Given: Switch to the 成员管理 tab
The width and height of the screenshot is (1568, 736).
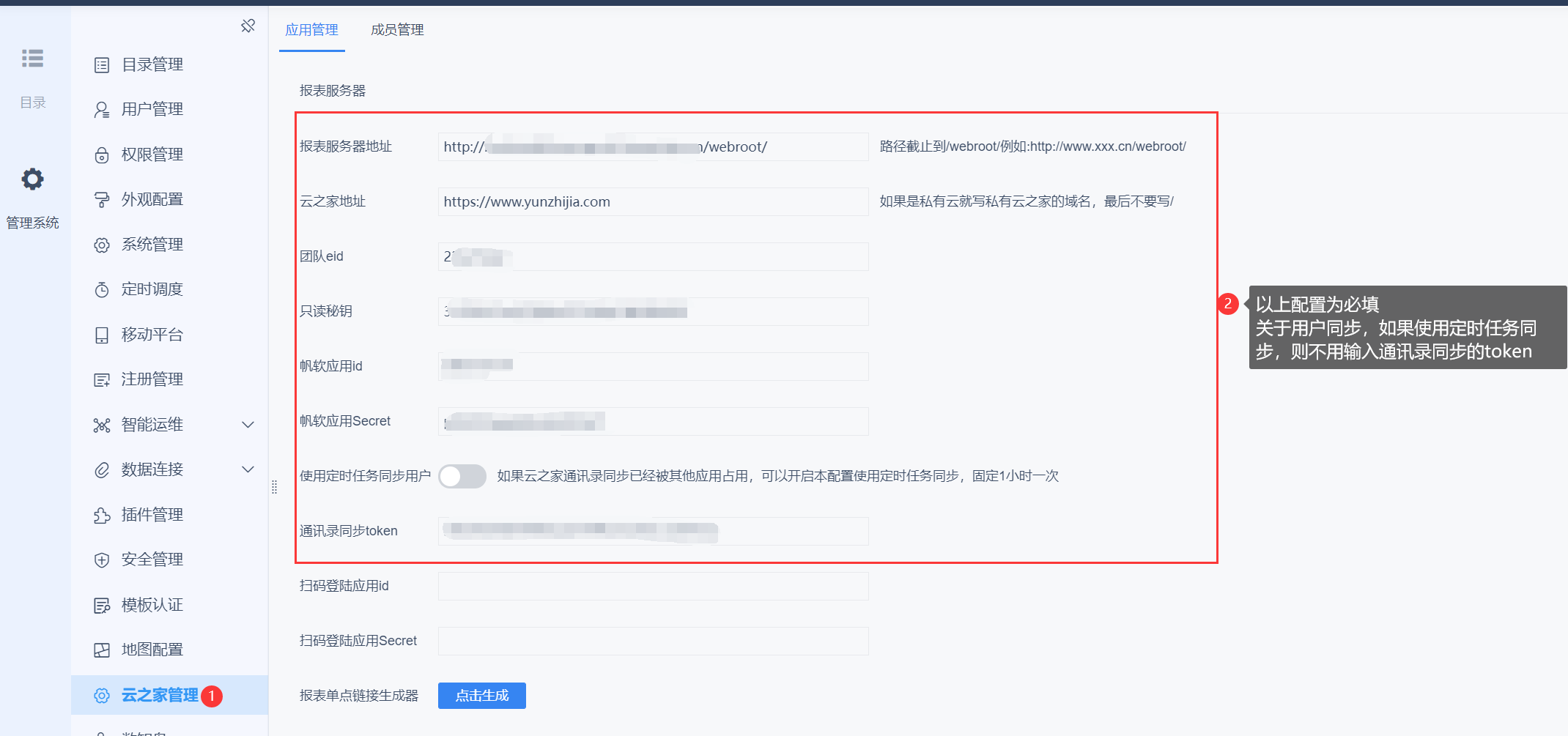Looking at the screenshot, I should click(397, 30).
